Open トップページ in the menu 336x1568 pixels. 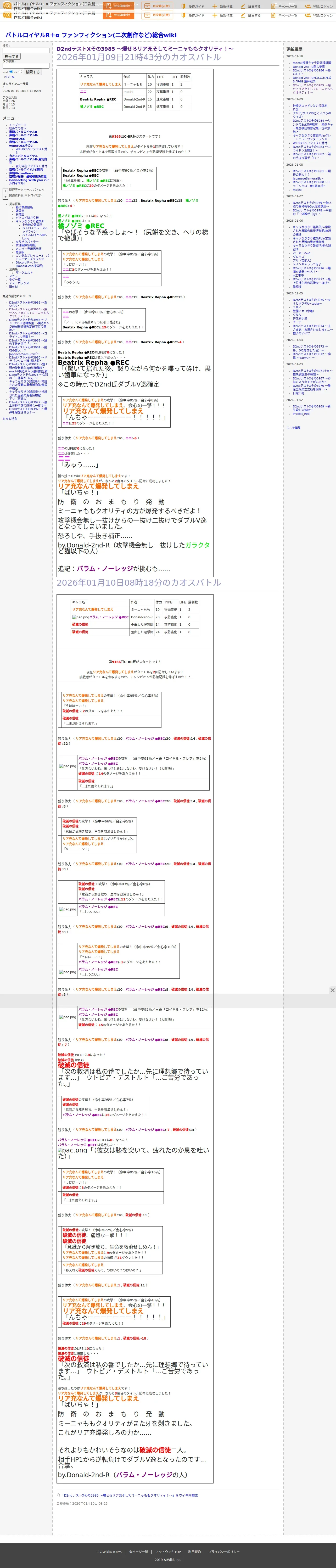18,125
